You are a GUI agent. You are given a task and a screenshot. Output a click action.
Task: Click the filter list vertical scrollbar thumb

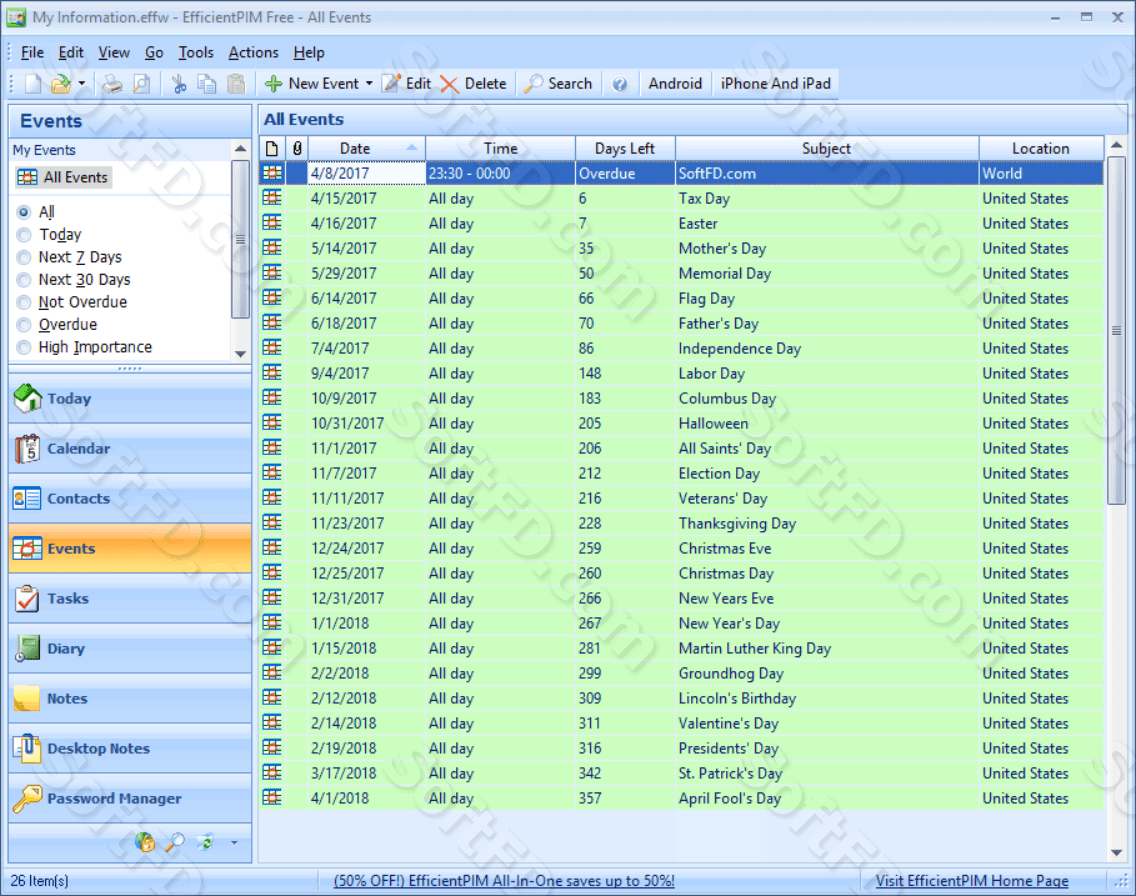[241, 239]
